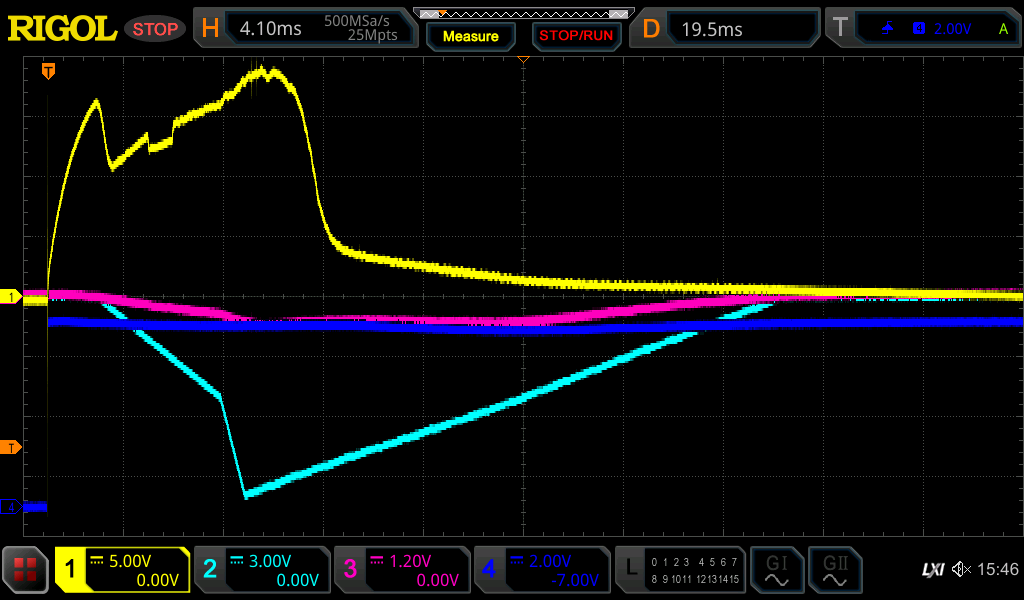Open the GII waveform generator icon

(x=835, y=570)
